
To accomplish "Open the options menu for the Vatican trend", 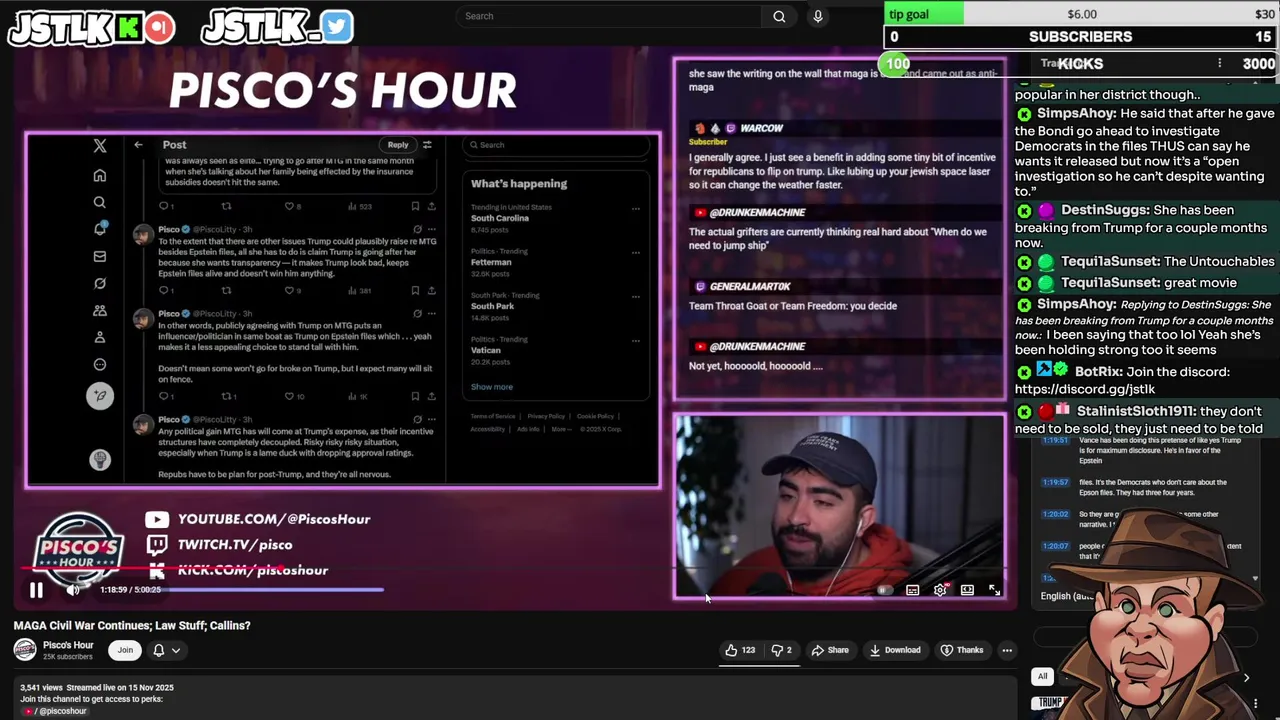I will (x=635, y=342).
